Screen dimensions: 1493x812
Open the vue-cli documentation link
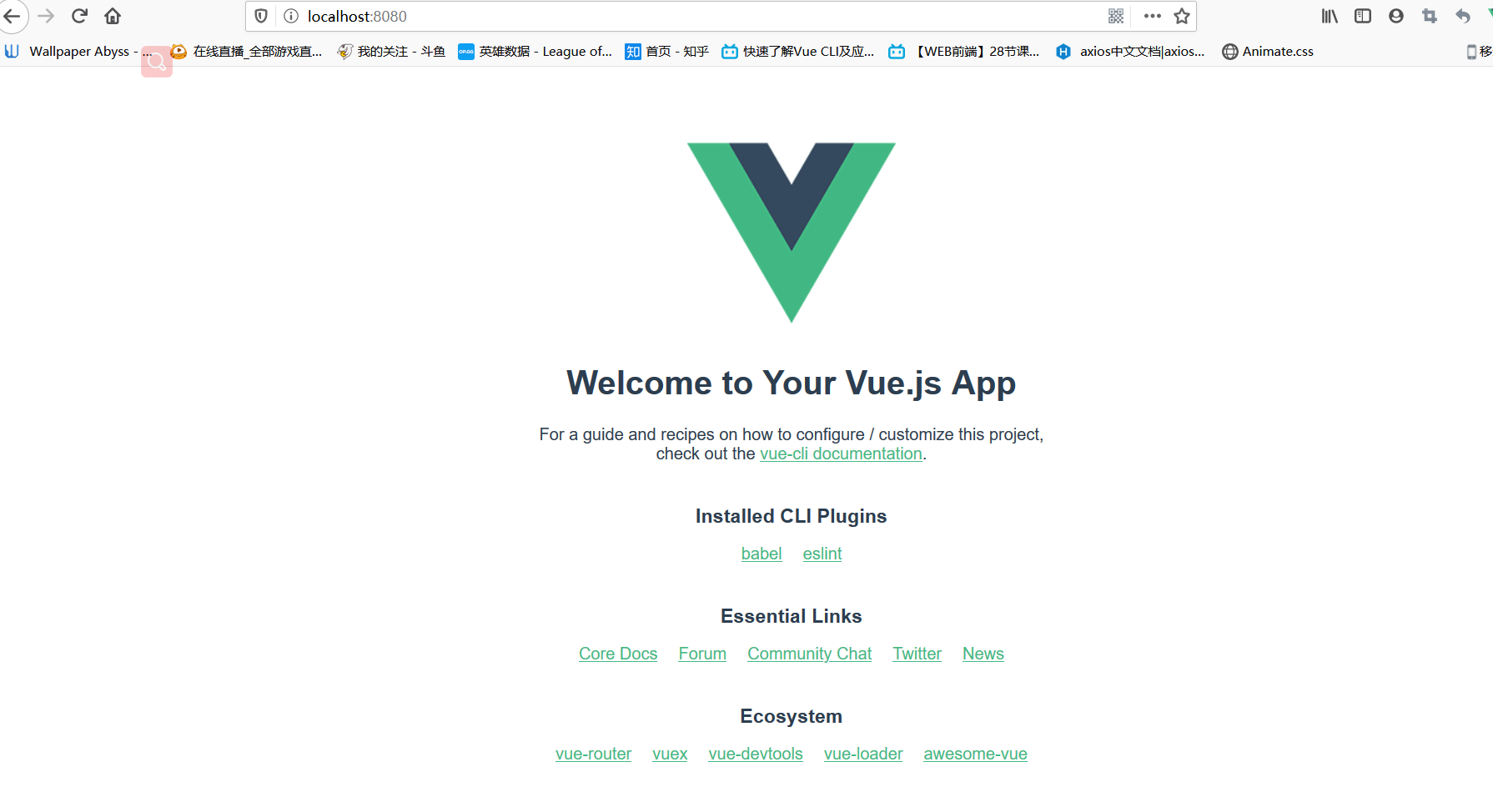pyautogui.click(x=841, y=454)
